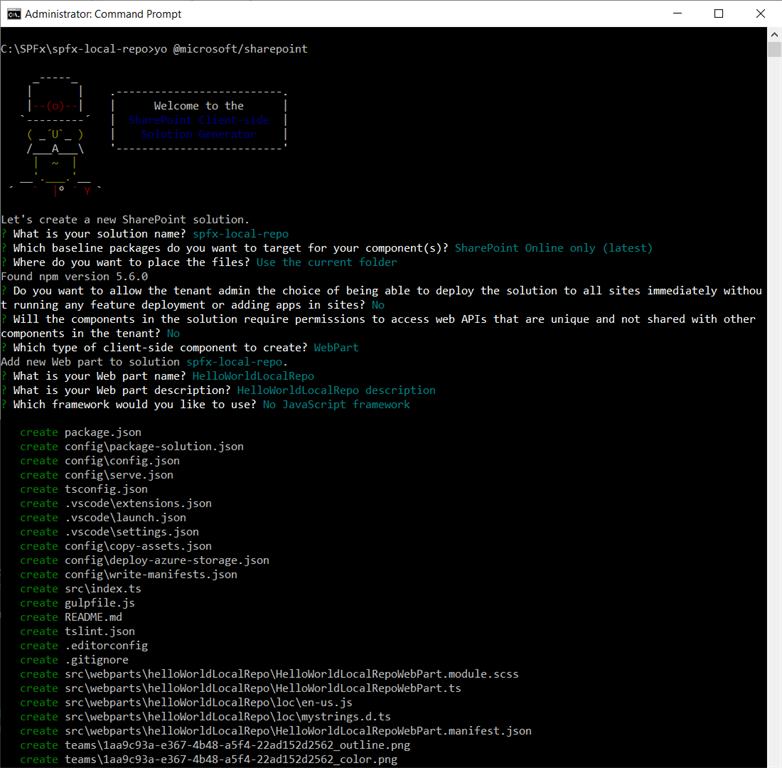This screenshot has height=768, width=782.
Task: Click the vertical scrollbar thumb
Action: pyautogui.click(x=773, y=50)
